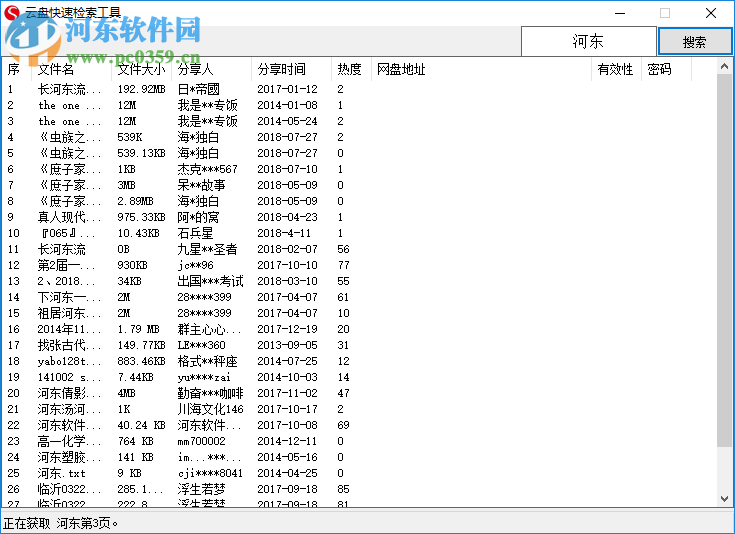Sort by the 分享时间 column header
The height and width of the screenshot is (534, 735).
[291, 69]
